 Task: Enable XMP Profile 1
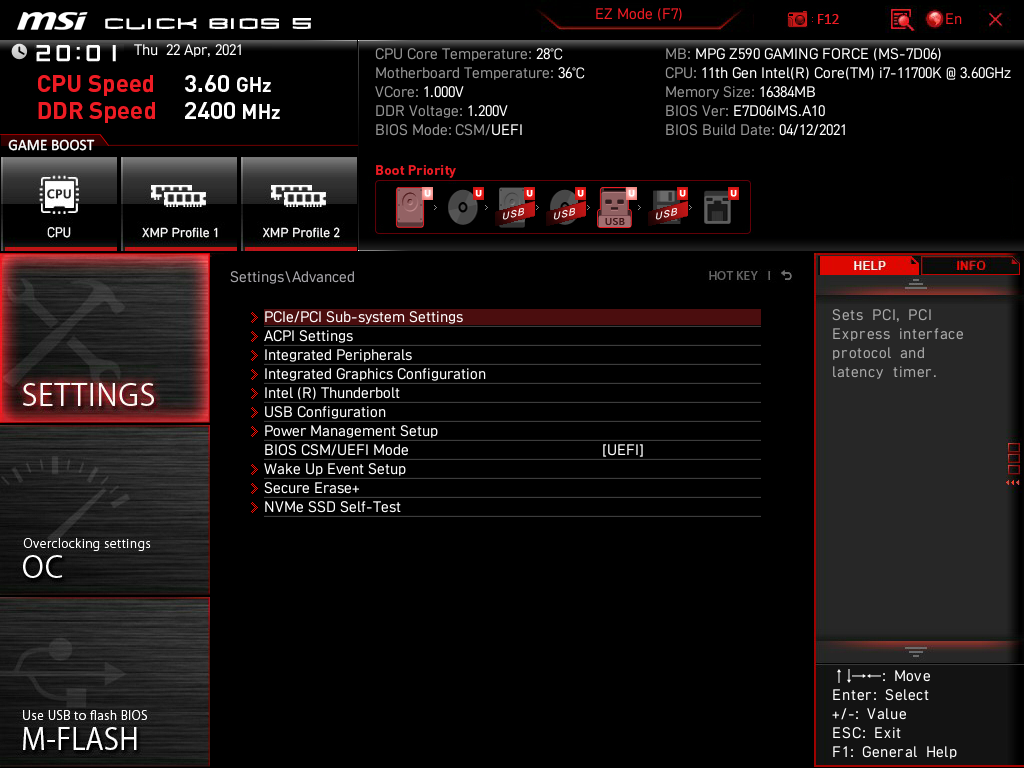179,203
